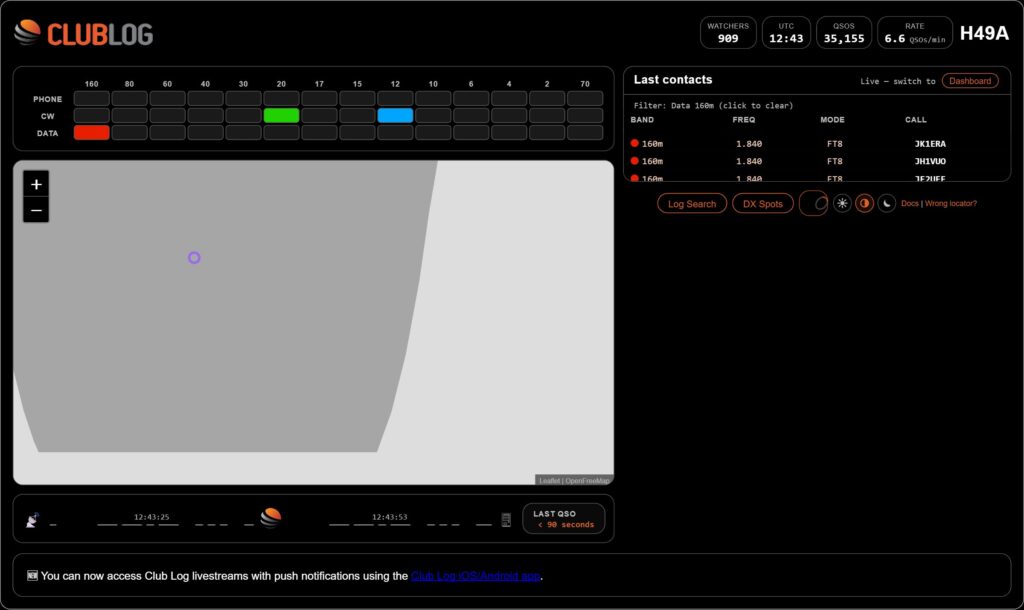The height and width of the screenshot is (610, 1024).
Task: Open the Club Log iOS/Android app link
Action: tap(475, 576)
